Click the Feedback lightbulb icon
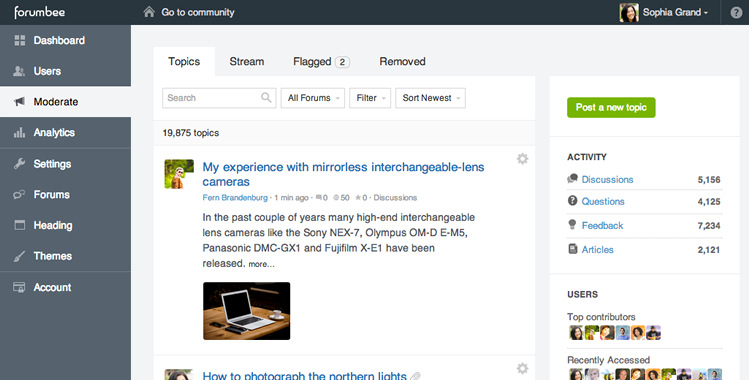 pos(572,224)
